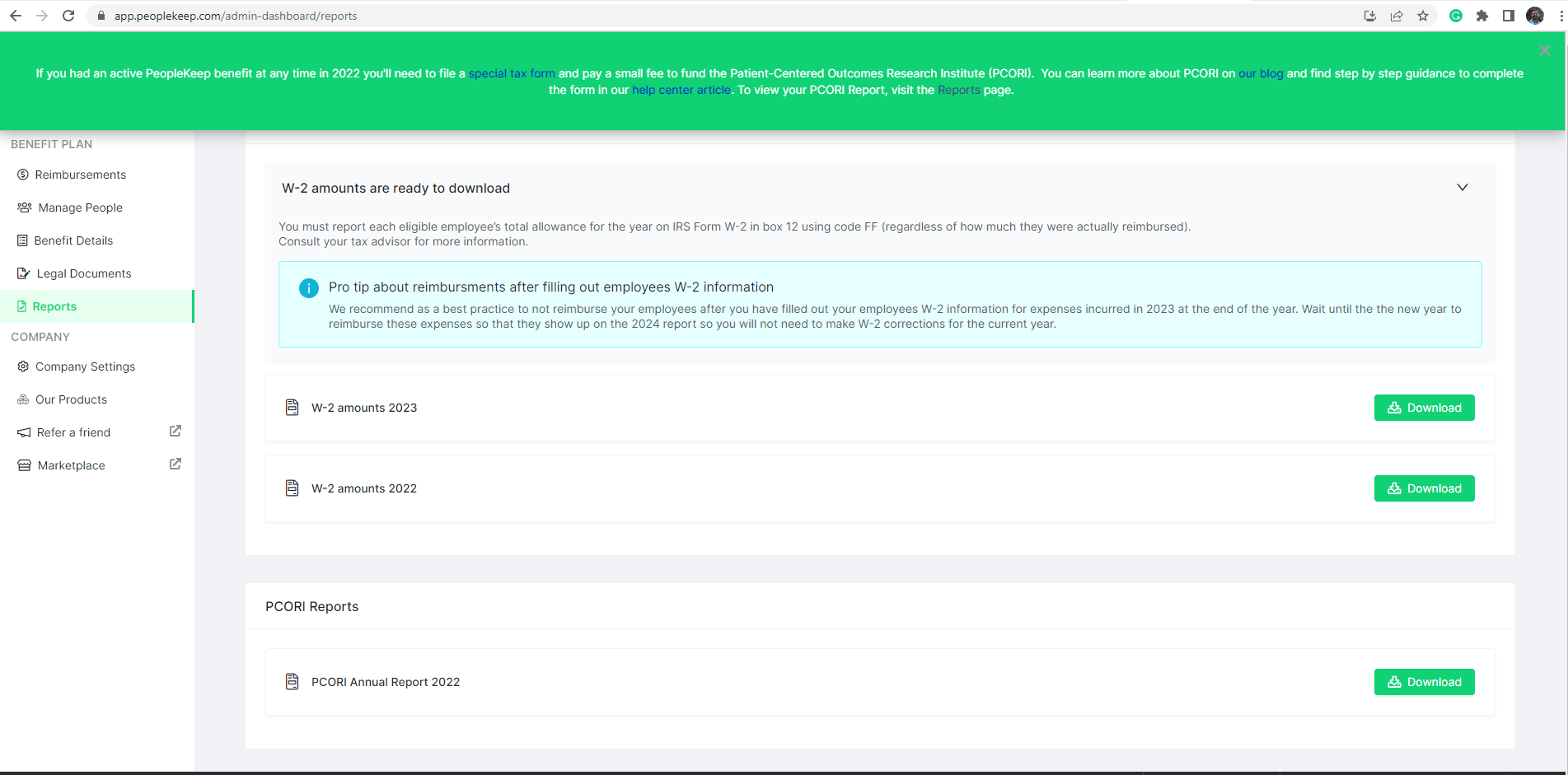This screenshot has width=1568, height=775.
Task: Click the Refer a friend megaphone icon
Action: pos(24,432)
